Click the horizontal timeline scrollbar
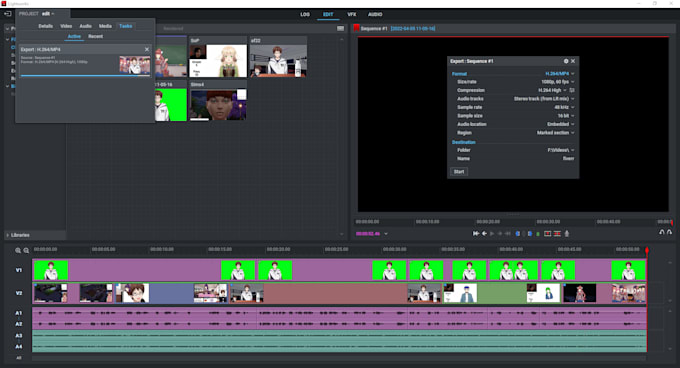The image size is (680, 368). pos(339,358)
